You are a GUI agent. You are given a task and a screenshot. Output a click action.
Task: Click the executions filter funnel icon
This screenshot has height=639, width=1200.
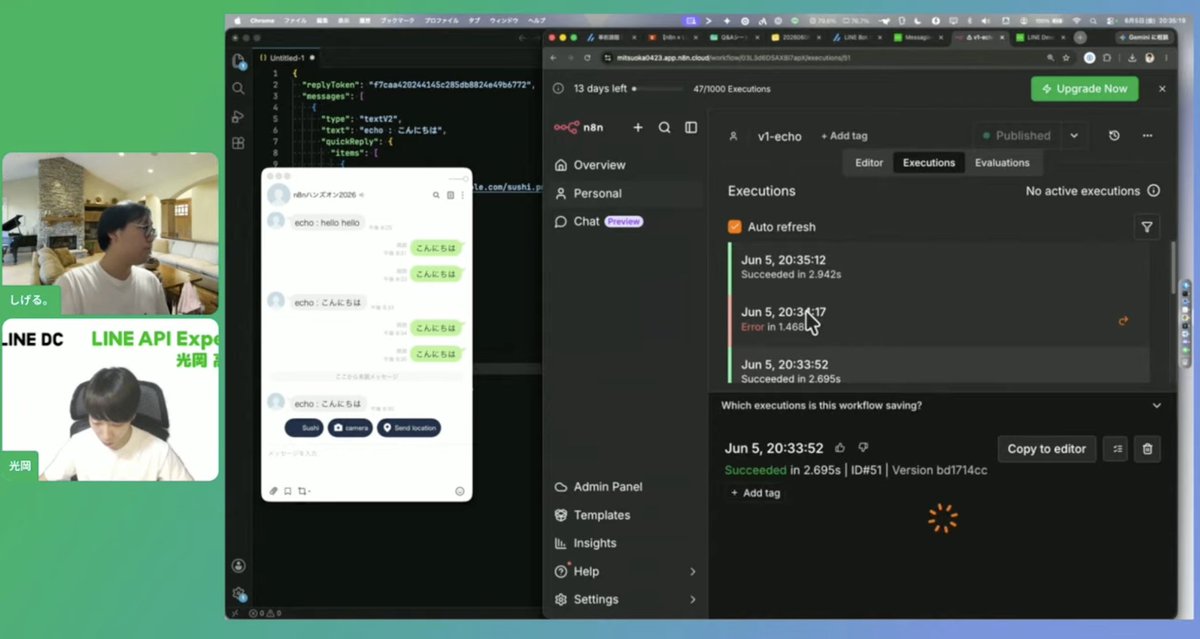coord(1147,227)
